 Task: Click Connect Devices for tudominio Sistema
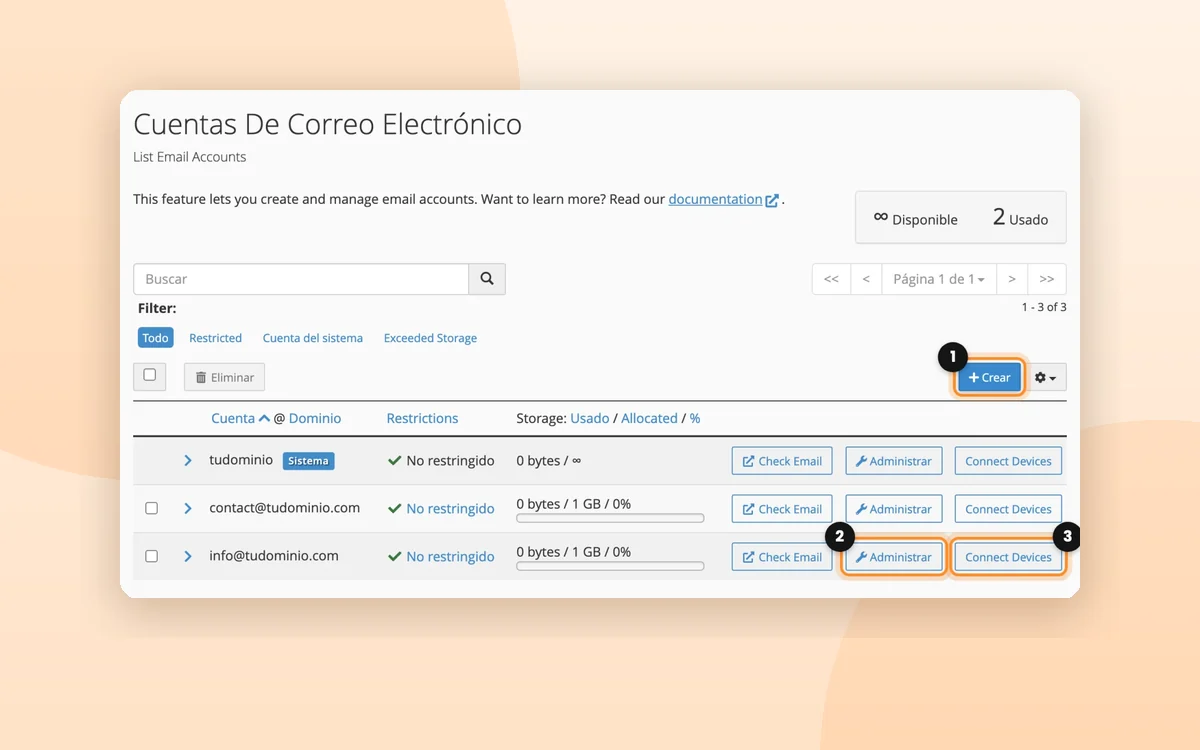1008,461
